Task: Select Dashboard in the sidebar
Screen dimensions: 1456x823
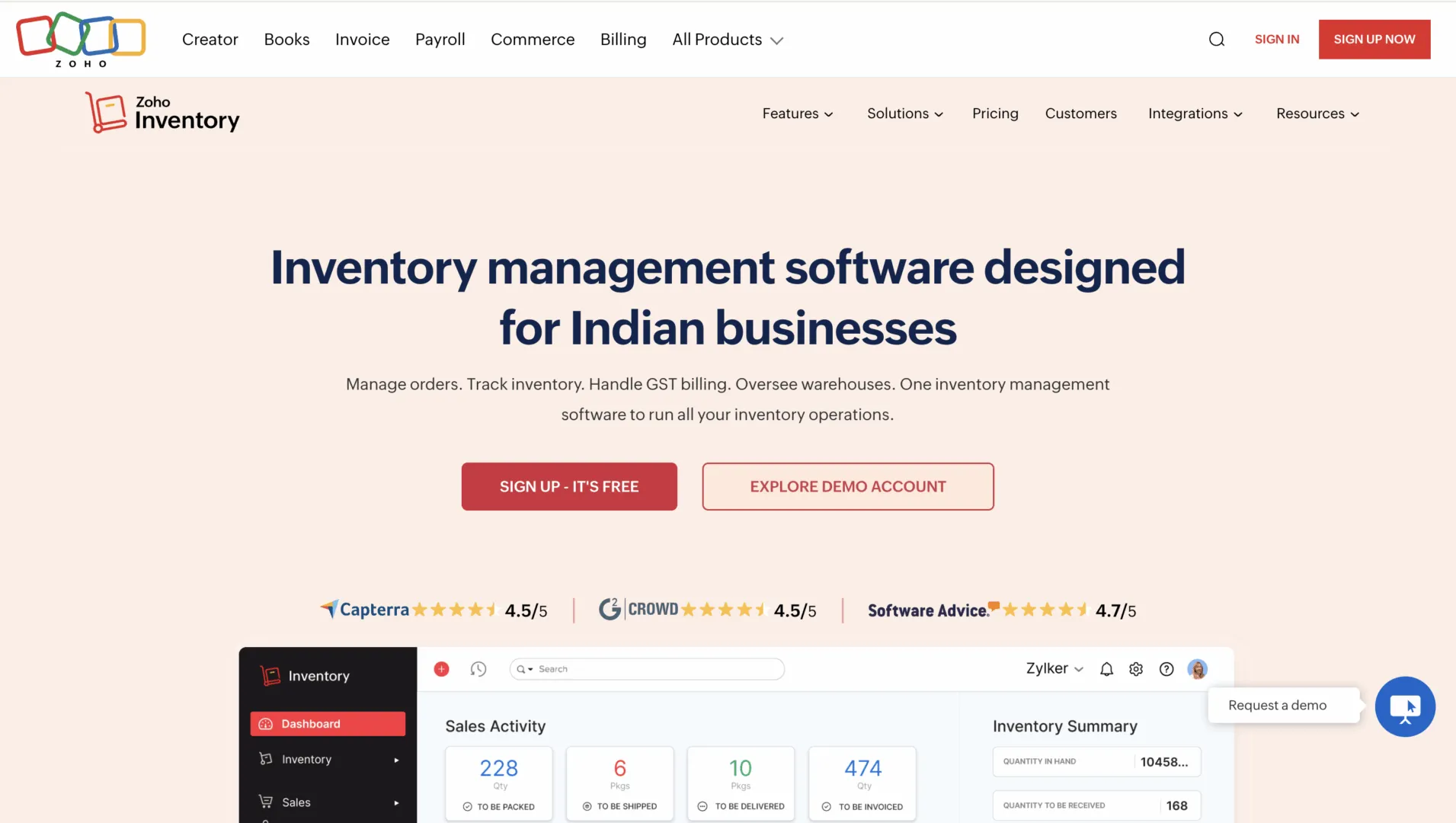Action: point(328,724)
